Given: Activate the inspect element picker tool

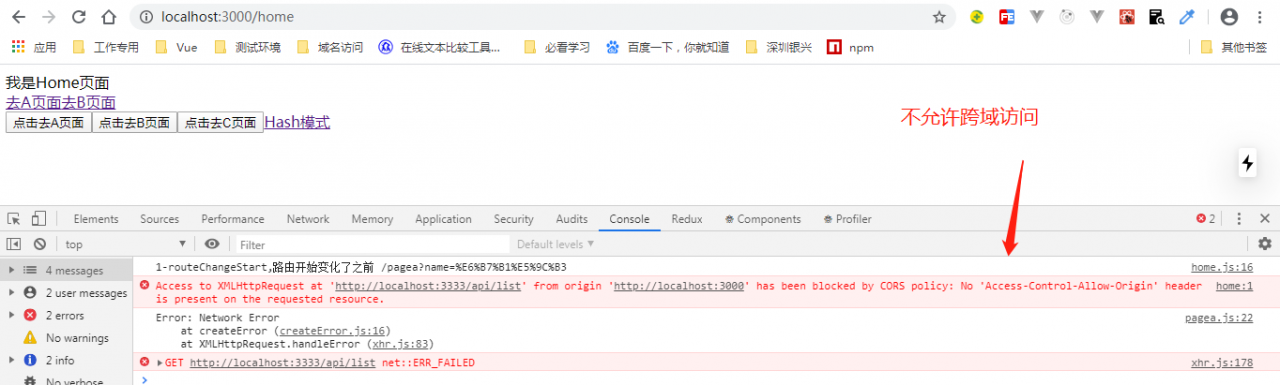Looking at the screenshot, I should pos(14,219).
